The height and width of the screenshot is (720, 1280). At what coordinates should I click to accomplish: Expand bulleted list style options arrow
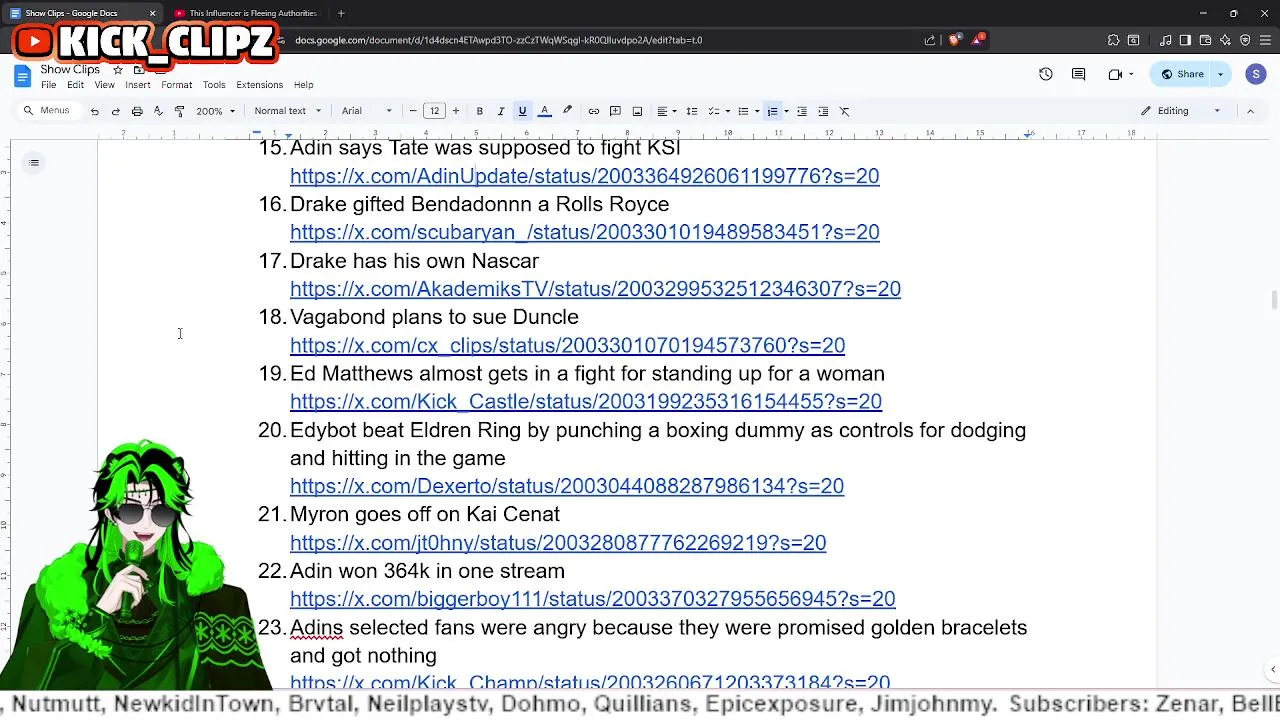[757, 111]
